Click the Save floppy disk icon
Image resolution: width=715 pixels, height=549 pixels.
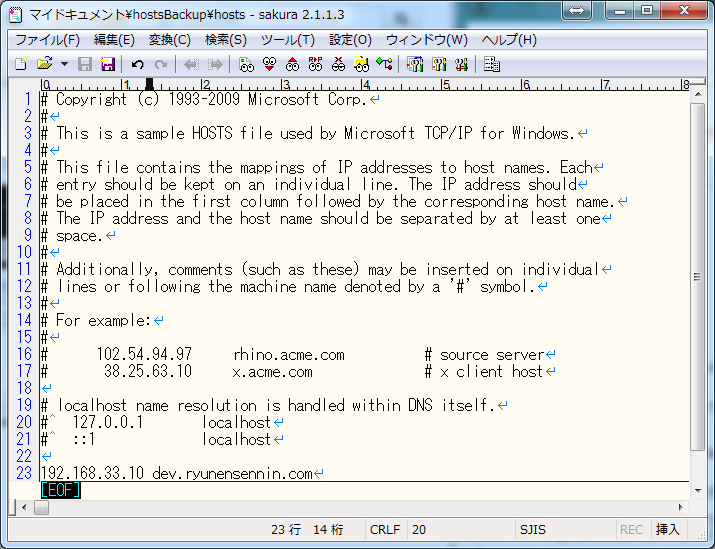[x=85, y=64]
